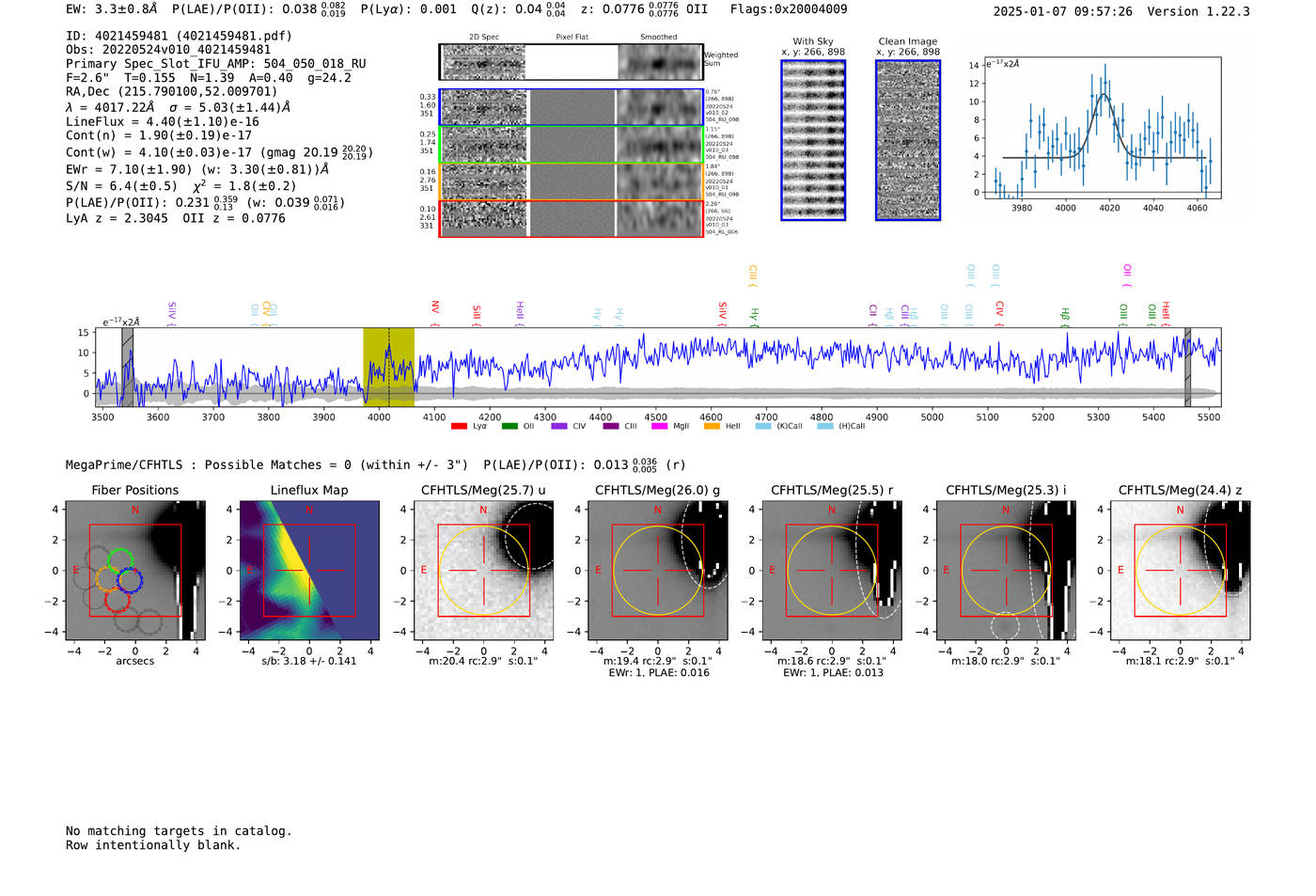Open the Lineflux Map thumbnail
1316x896 pixels.
click(x=309, y=571)
